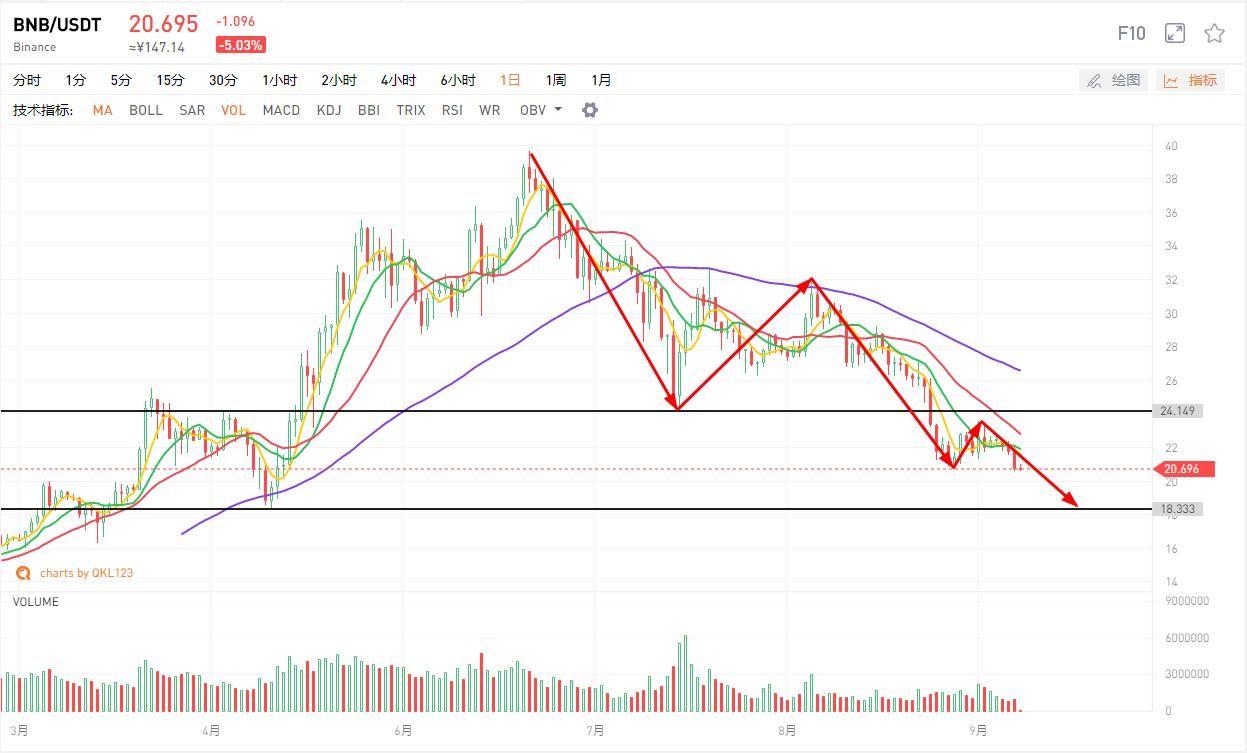Screen dimensions: 1247x753
Task: Click the -5.03% change badge
Action: tap(240, 45)
